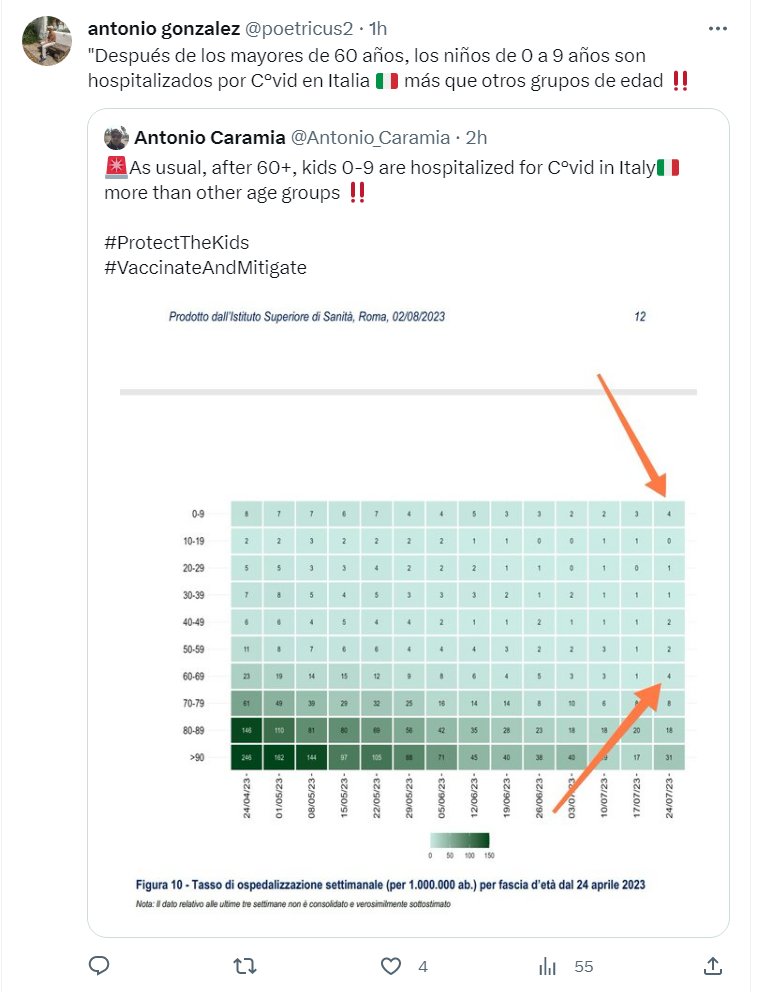Open the quoted author name Antonio Caramia
768x992 pixels.
210,137
